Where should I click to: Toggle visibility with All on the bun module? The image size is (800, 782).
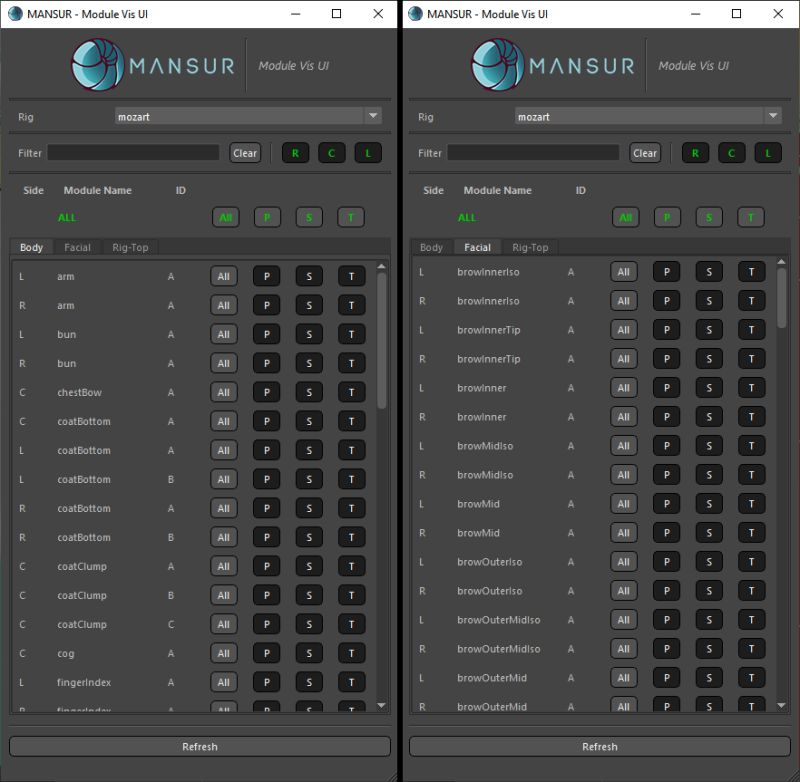[x=223, y=334]
